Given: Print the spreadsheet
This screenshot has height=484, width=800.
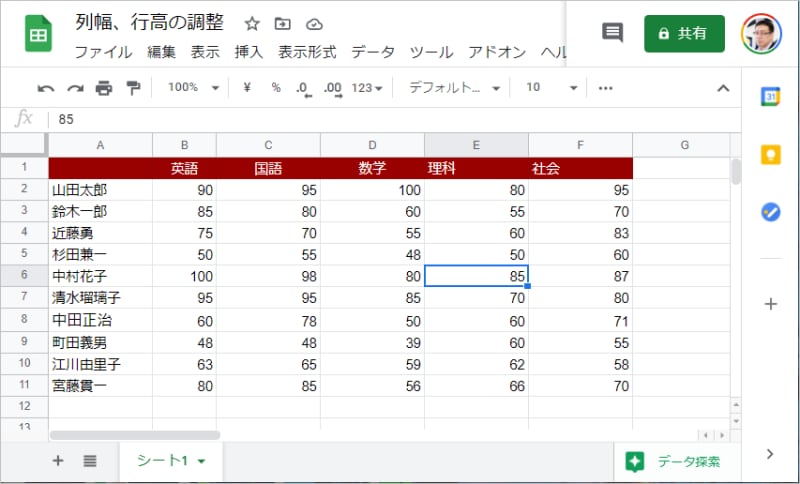Looking at the screenshot, I should (104, 88).
